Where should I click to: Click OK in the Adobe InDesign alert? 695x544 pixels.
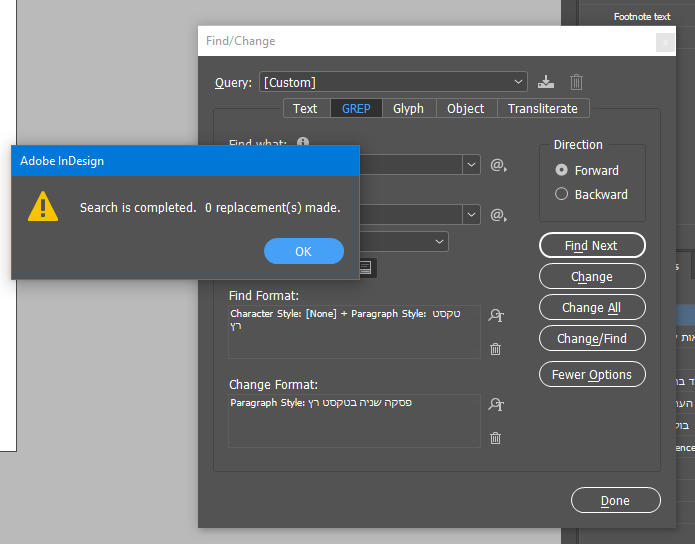(304, 251)
